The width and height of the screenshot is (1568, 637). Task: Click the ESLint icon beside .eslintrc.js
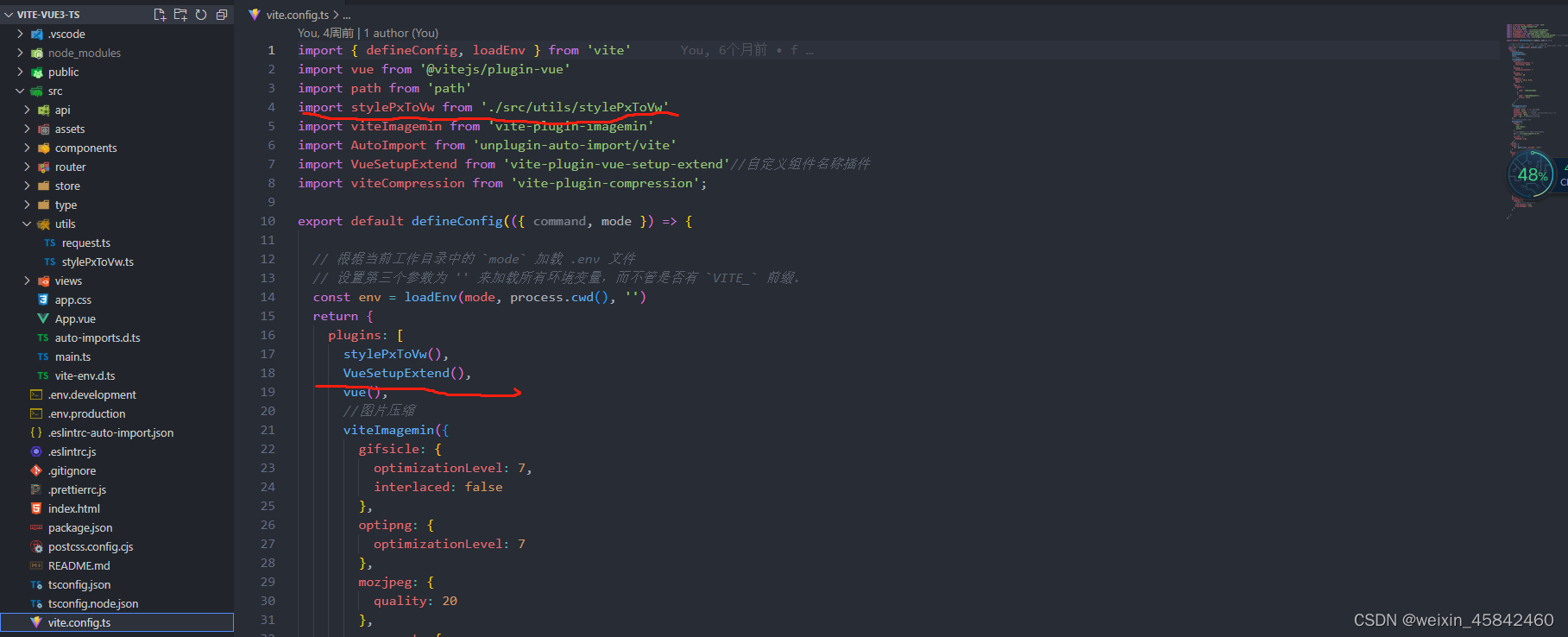pos(36,452)
